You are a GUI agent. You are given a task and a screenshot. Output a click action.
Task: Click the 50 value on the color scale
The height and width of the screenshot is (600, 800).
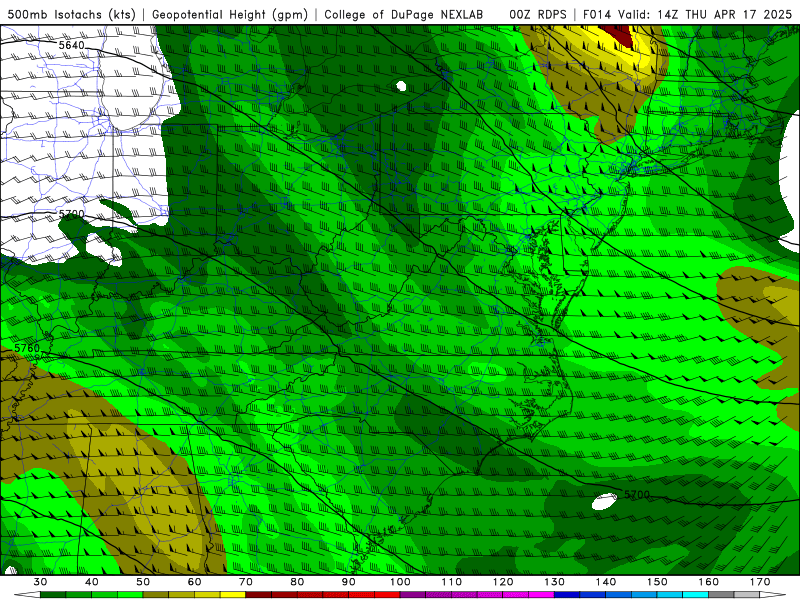143,582
